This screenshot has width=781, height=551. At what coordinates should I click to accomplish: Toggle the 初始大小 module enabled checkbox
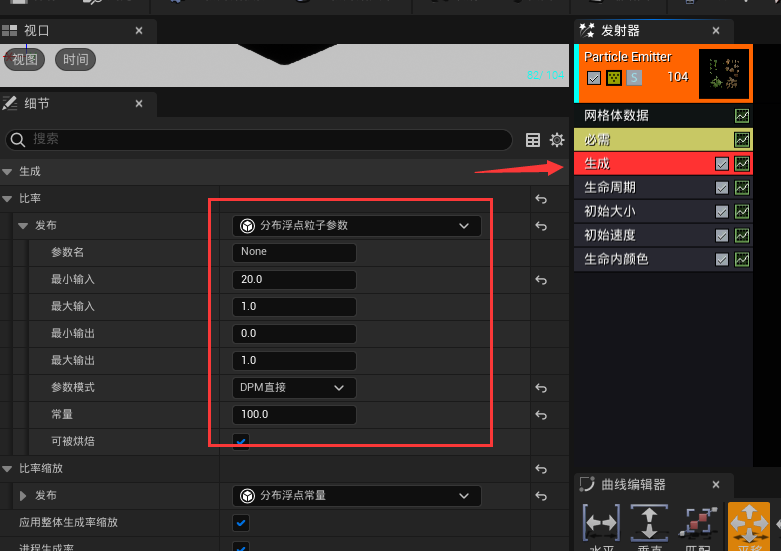(x=722, y=212)
